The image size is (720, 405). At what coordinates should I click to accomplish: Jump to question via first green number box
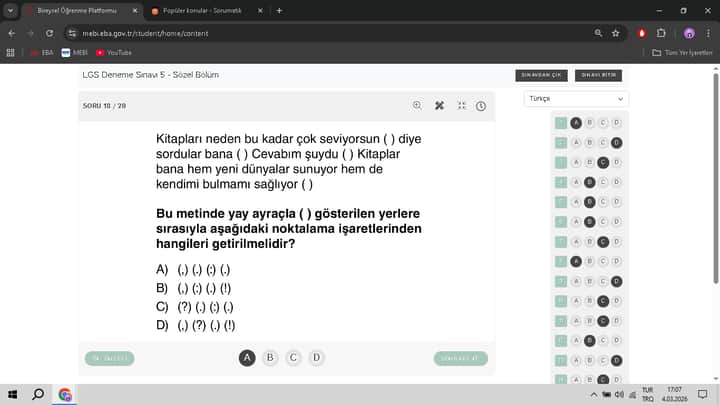(x=561, y=123)
